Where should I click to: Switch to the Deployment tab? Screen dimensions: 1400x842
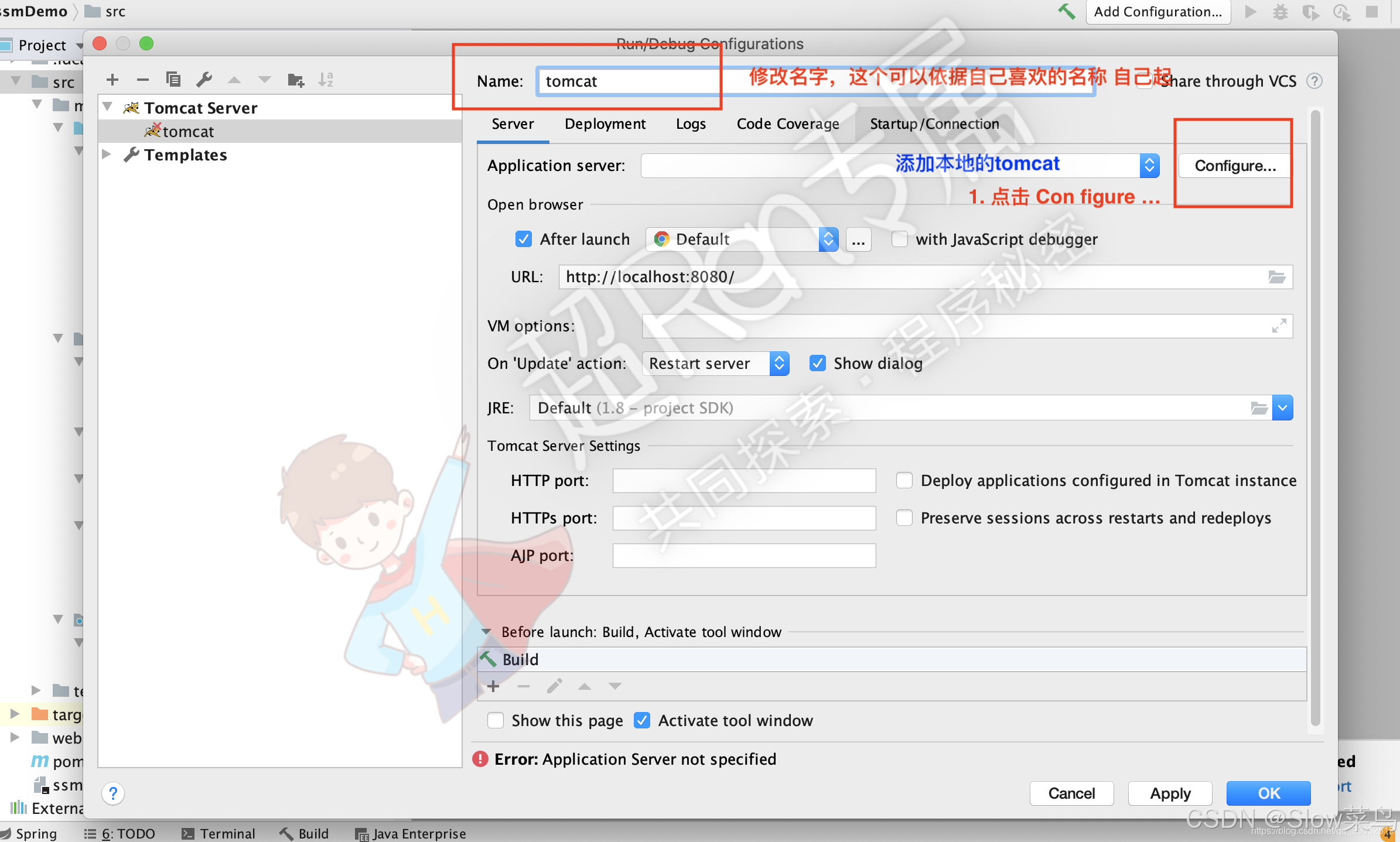coord(605,124)
